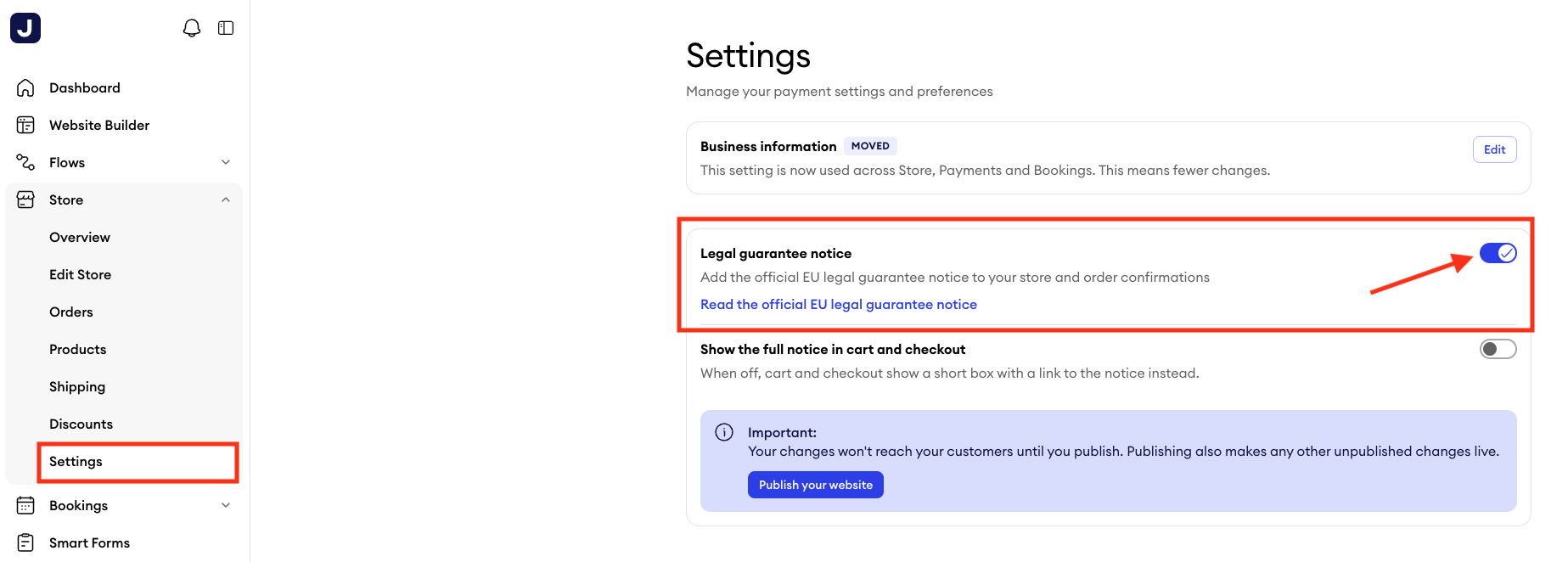Click the Store shop icon
Image resolution: width=1568 pixels, height=562 pixels.
pos(25,200)
